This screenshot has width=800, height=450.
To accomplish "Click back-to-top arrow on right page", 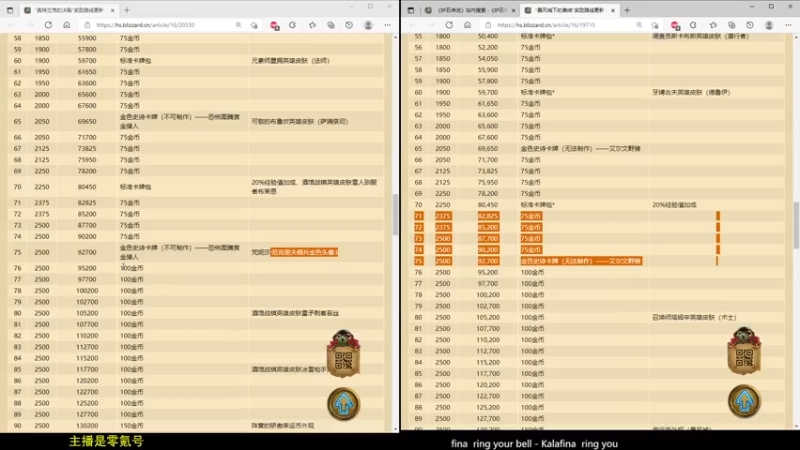I will 744,401.
